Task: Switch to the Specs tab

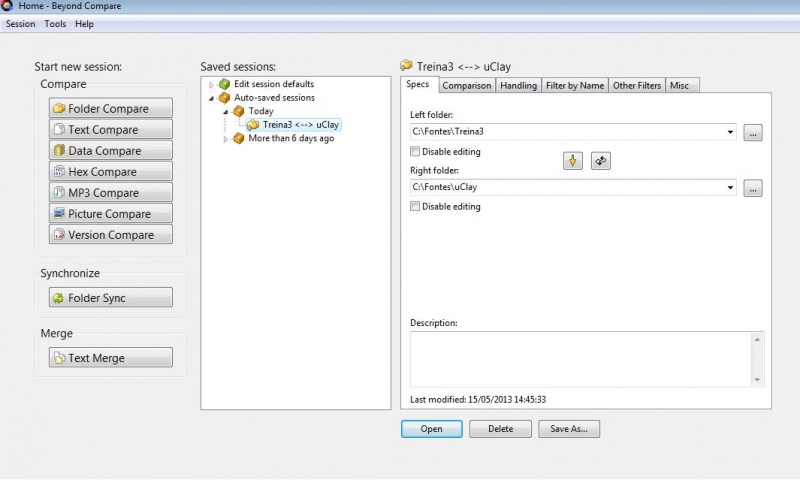Action: [418, 84]
